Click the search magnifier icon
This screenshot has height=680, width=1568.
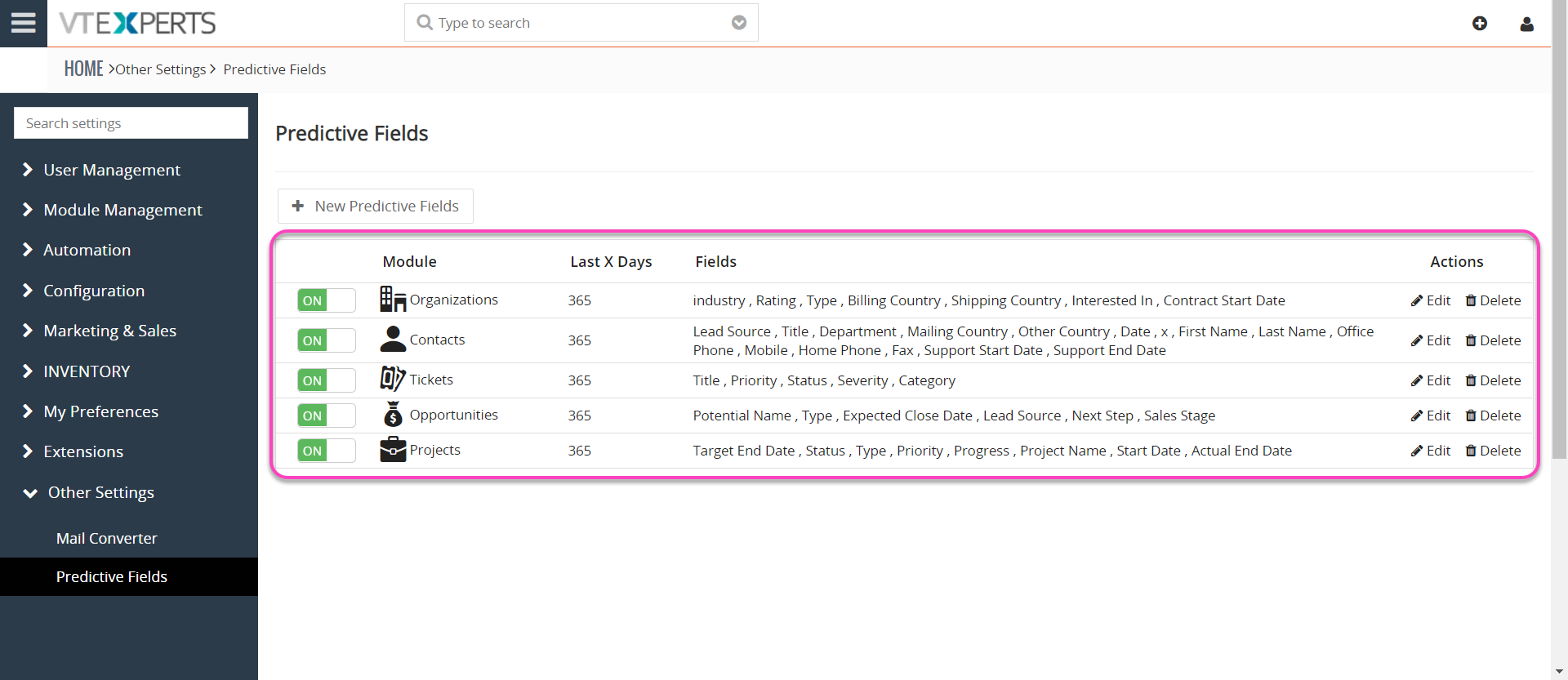point(425,23)
